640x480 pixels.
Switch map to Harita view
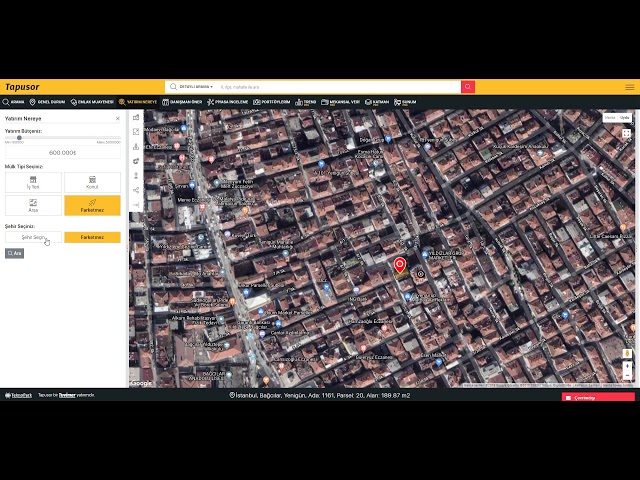[610, 118]
